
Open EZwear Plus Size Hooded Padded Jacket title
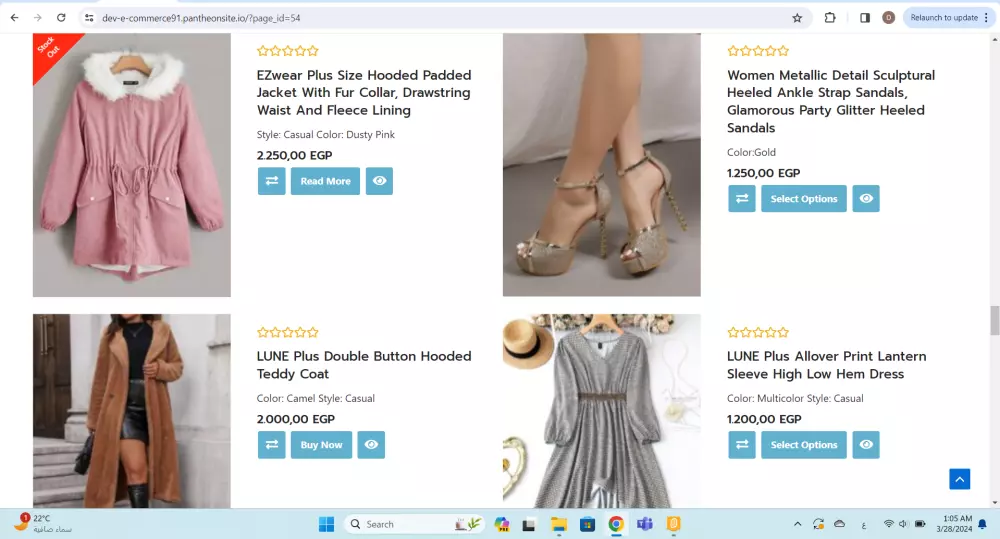pos(364,92)
